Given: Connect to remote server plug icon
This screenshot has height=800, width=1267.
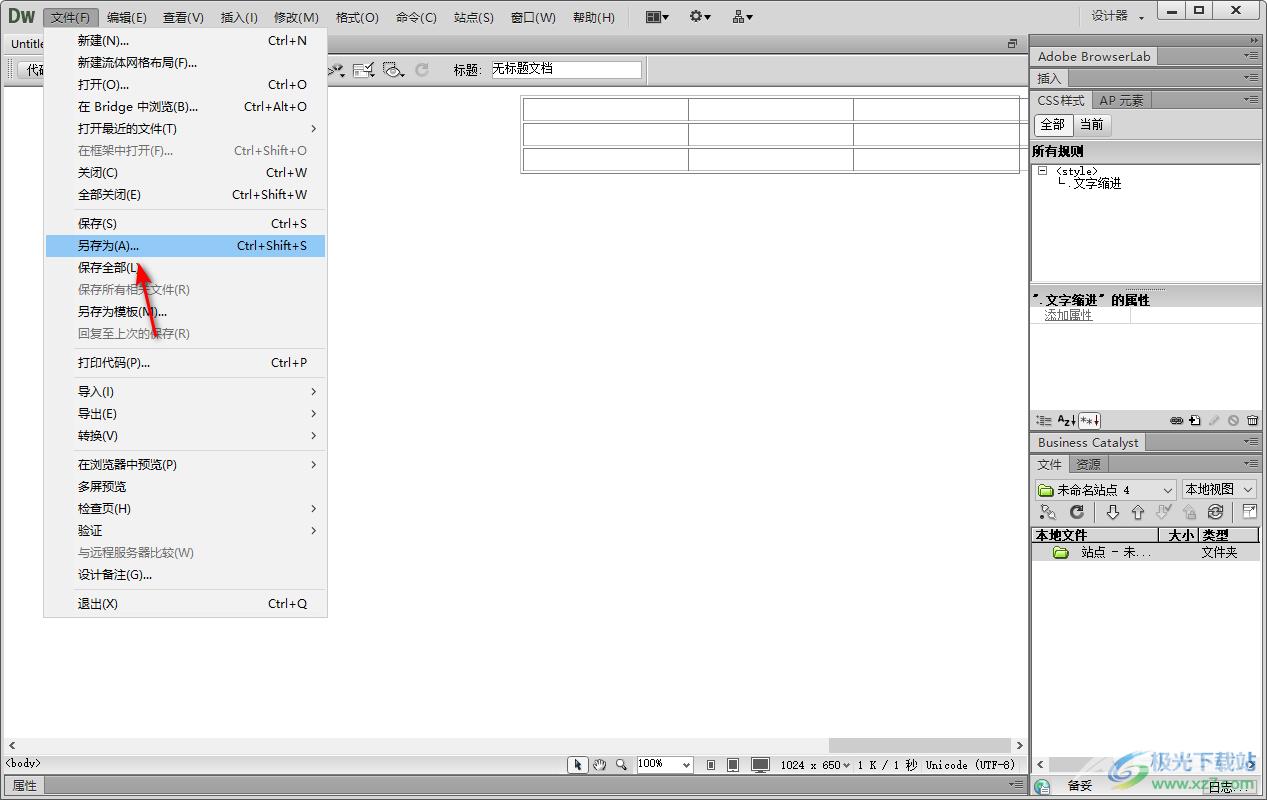Looking at the screenshot, I should tap(1047, 512).
